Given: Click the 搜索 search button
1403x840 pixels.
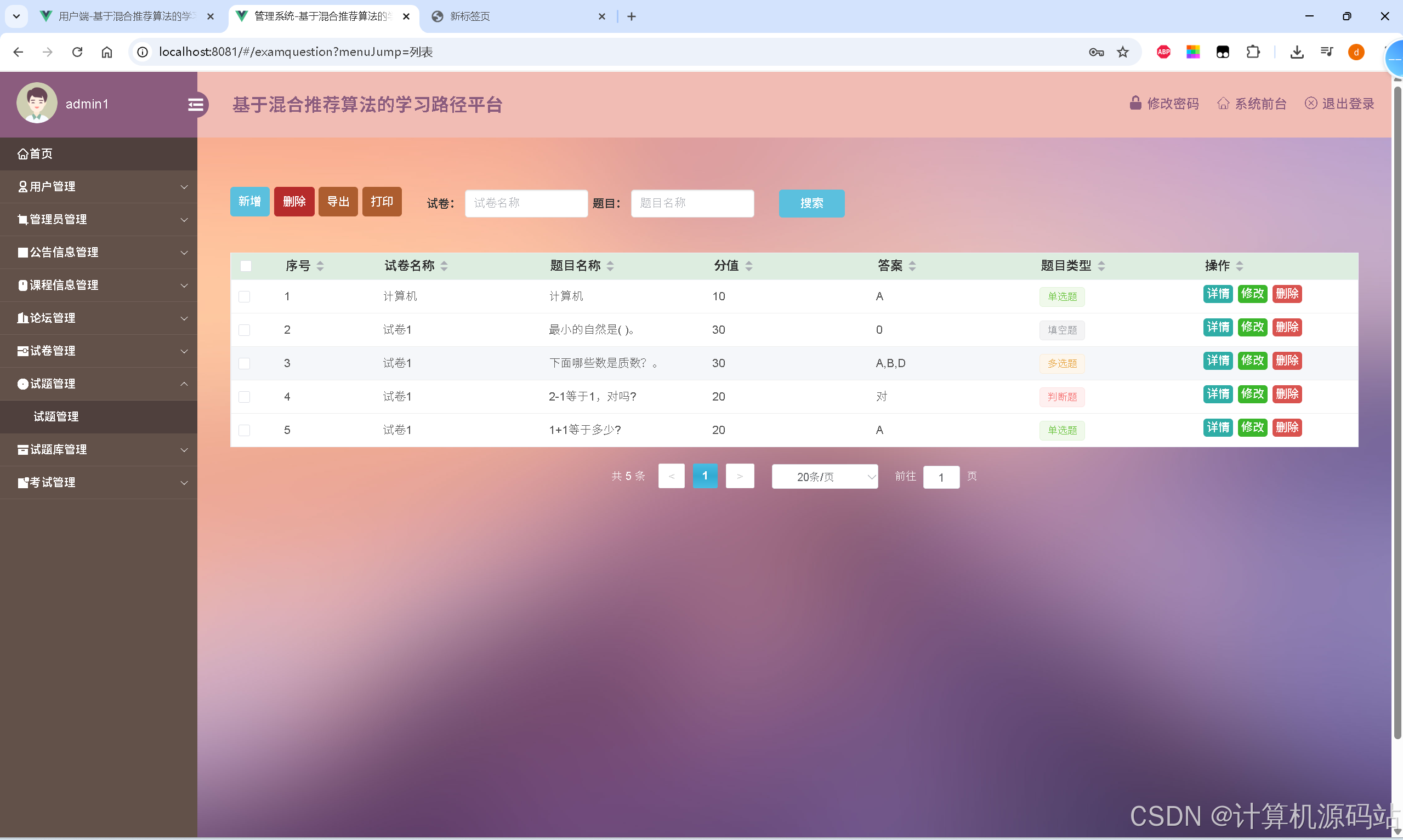Looking at the screenshot, I should point(811,203).
